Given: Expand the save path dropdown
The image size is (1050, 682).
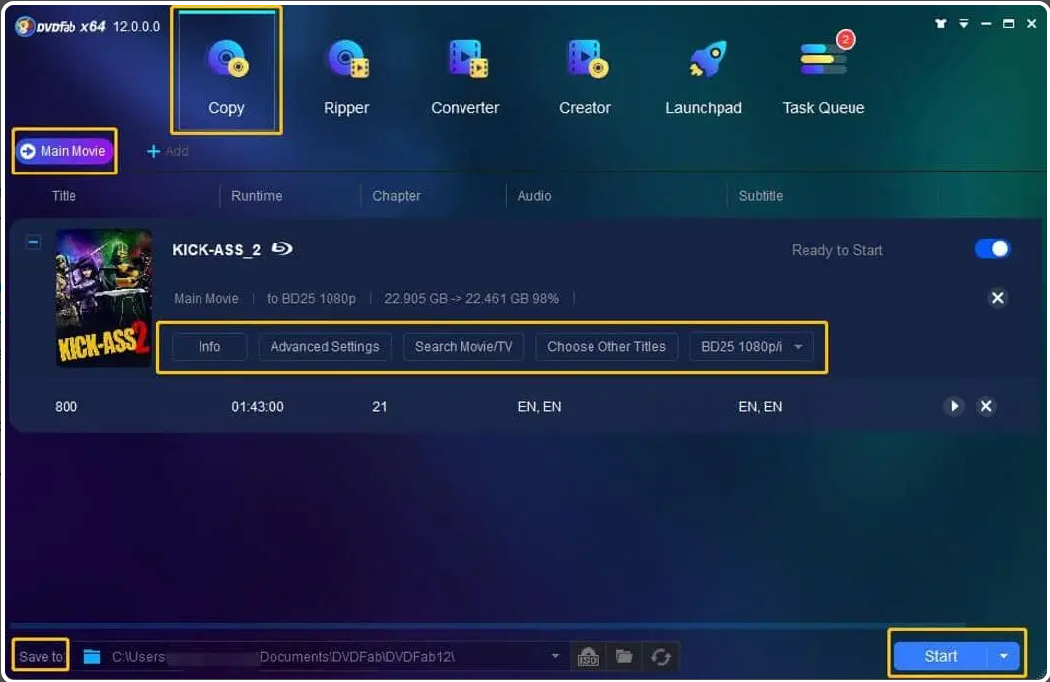Looking at the screenshot, I should coord(555,656).
